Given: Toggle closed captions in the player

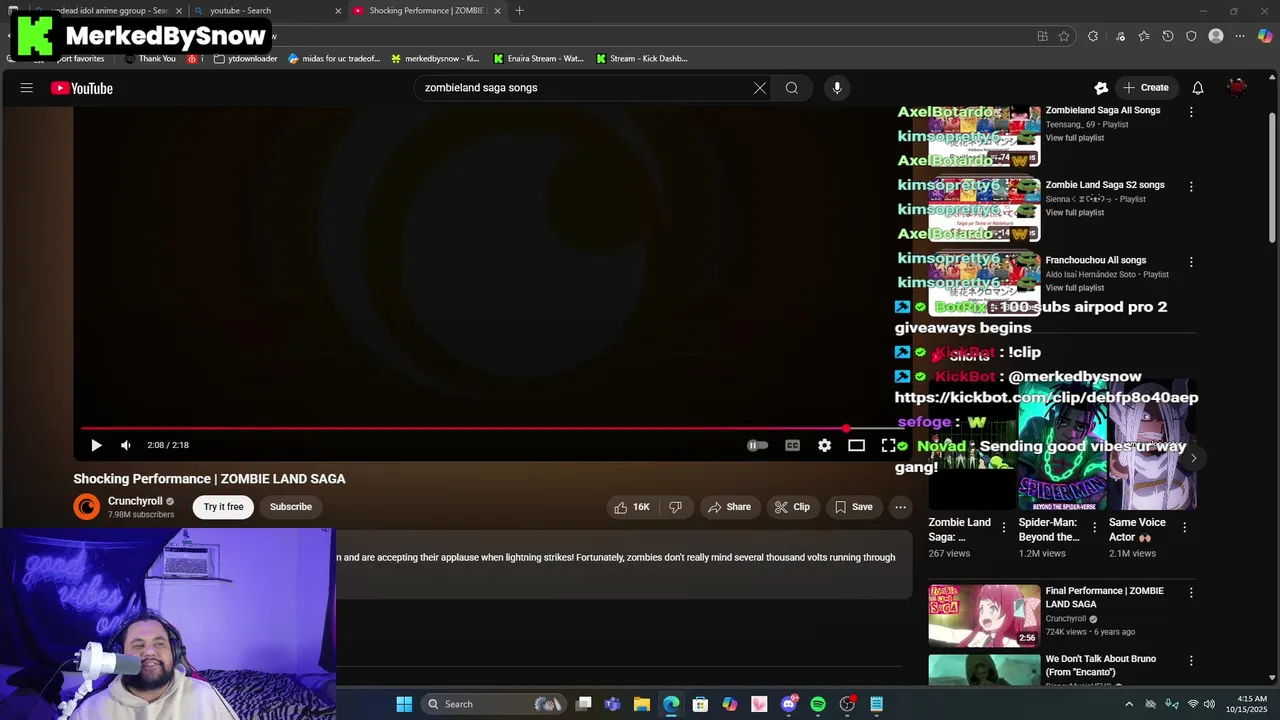Looking at the screenshot, I should 792,445.
